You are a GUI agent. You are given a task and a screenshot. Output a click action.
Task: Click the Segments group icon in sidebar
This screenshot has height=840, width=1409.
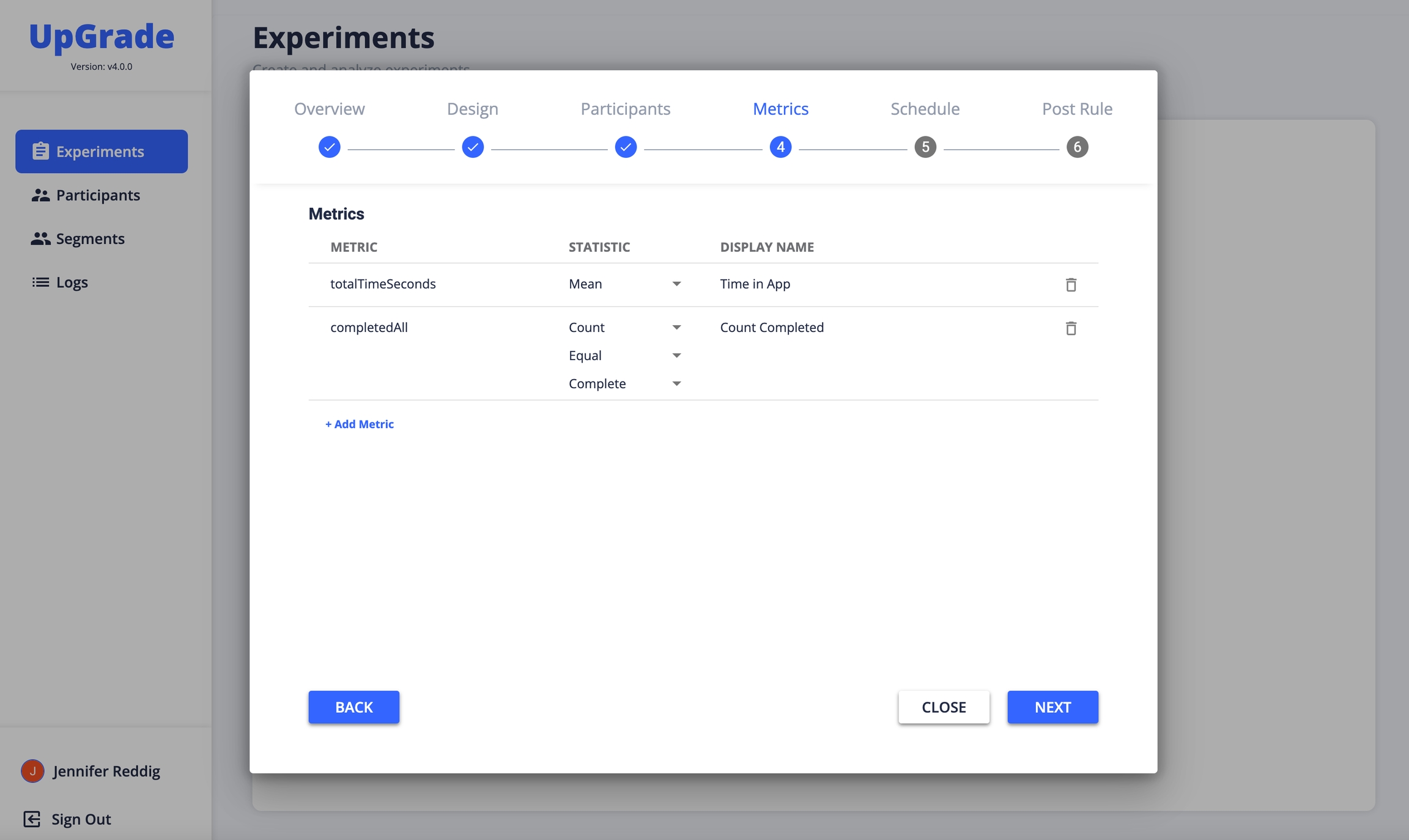[x=40, y=238]
